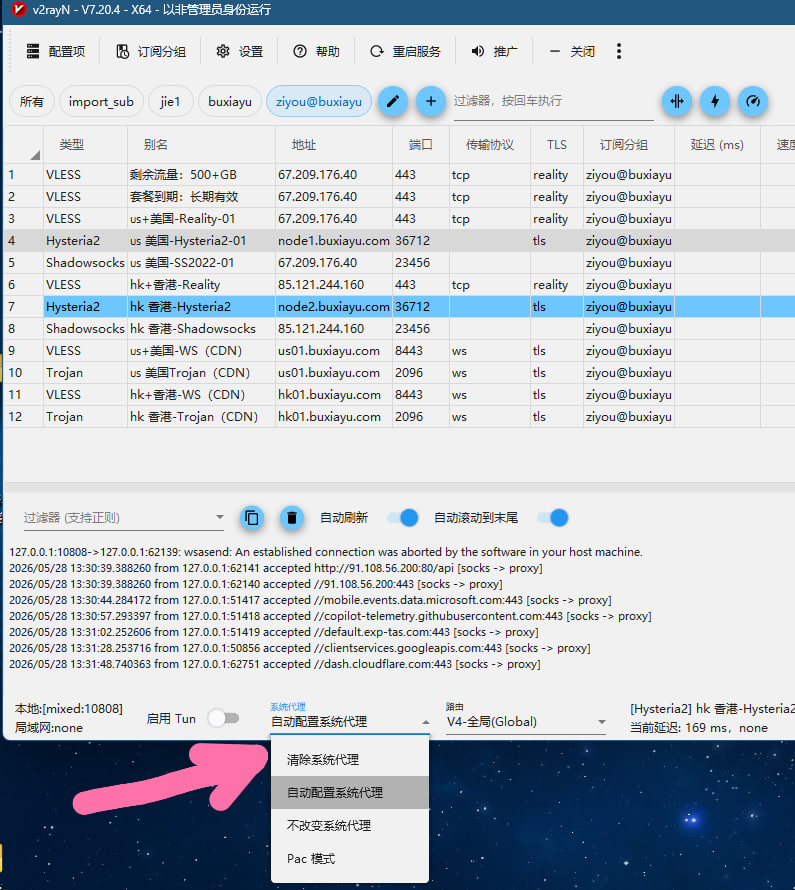This screenshot has height=890, width=795.
Task: Select server us+美国-Reality-01
Action: click(399, 219)
